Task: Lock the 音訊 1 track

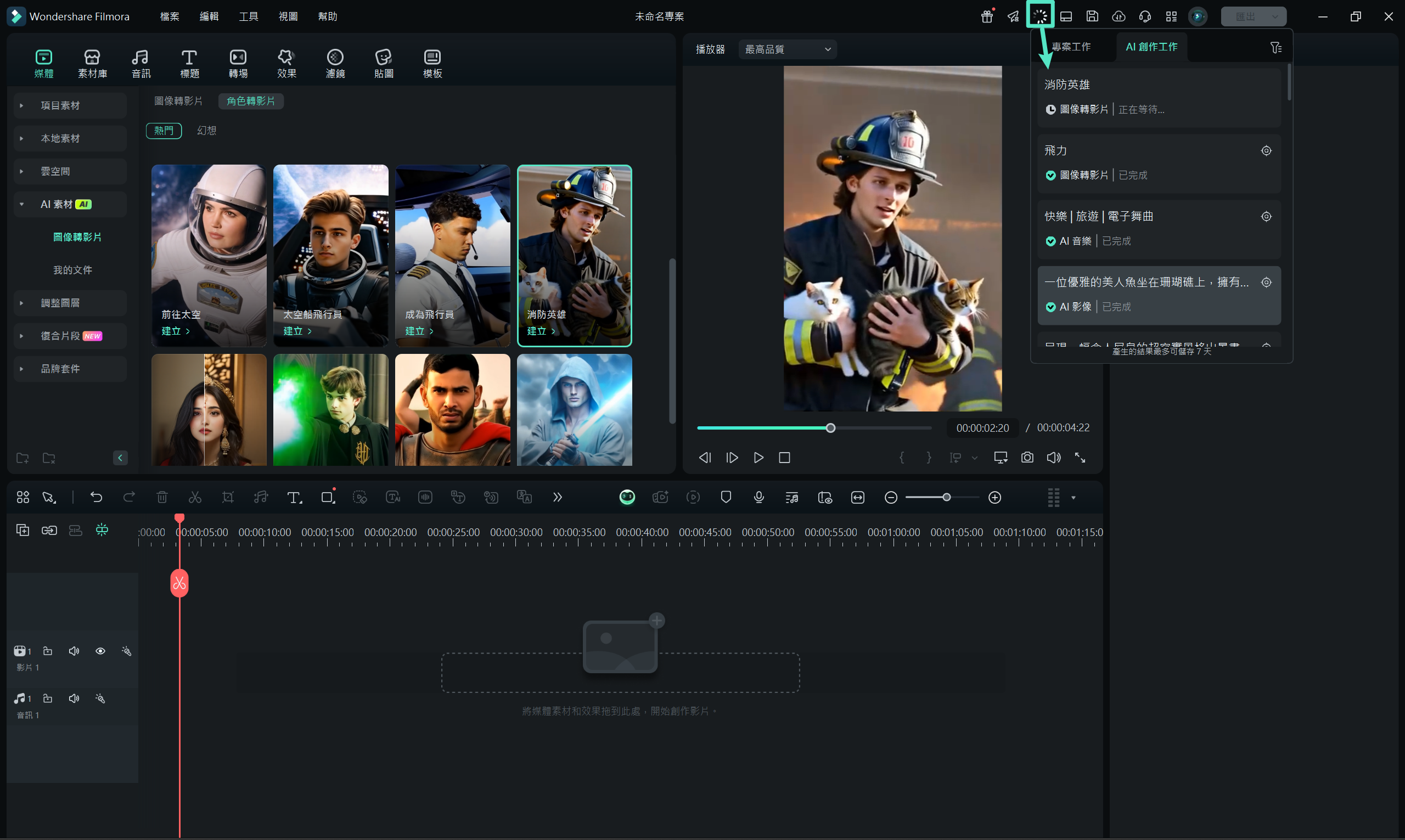Action: (x=48, y=698)
